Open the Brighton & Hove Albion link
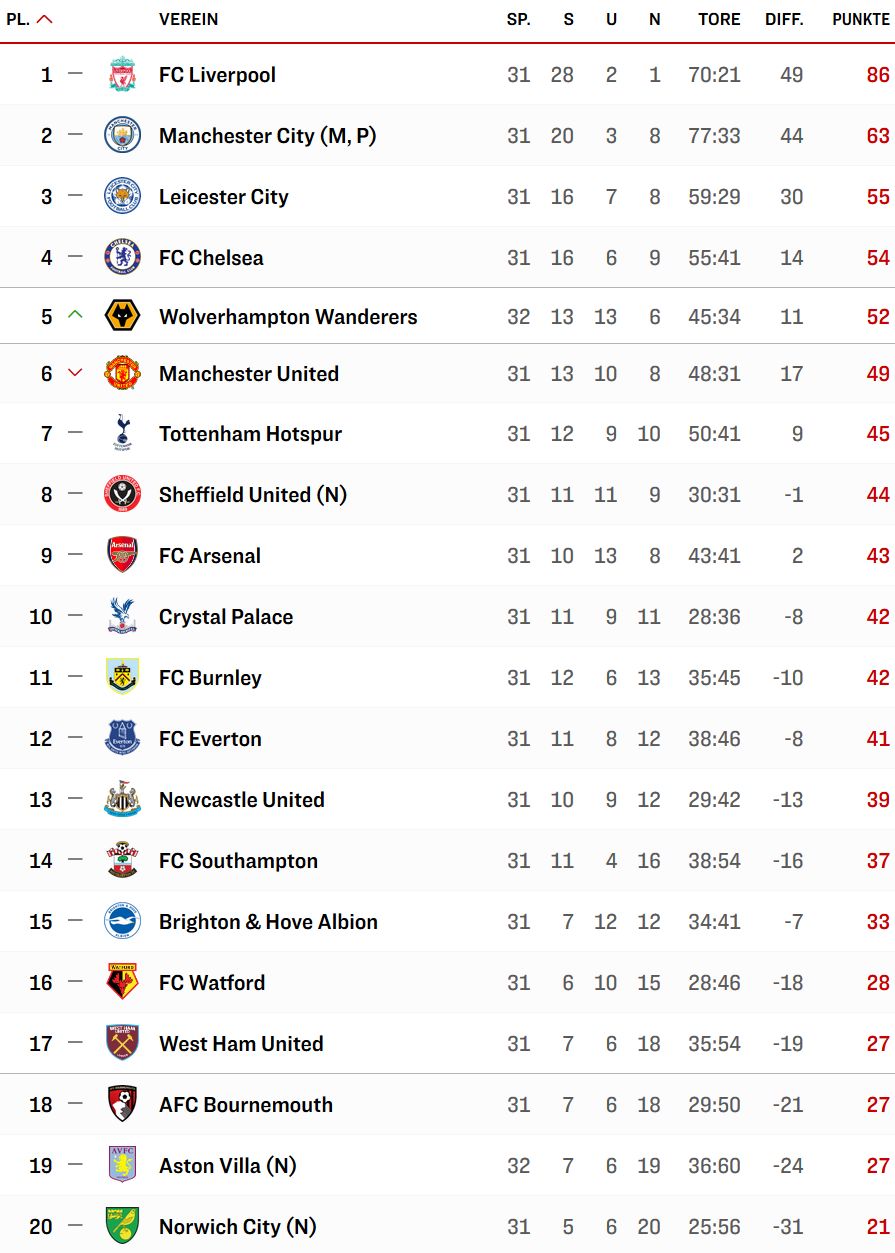This screenshot has width=895, height=1253. (x=268, y=922)
